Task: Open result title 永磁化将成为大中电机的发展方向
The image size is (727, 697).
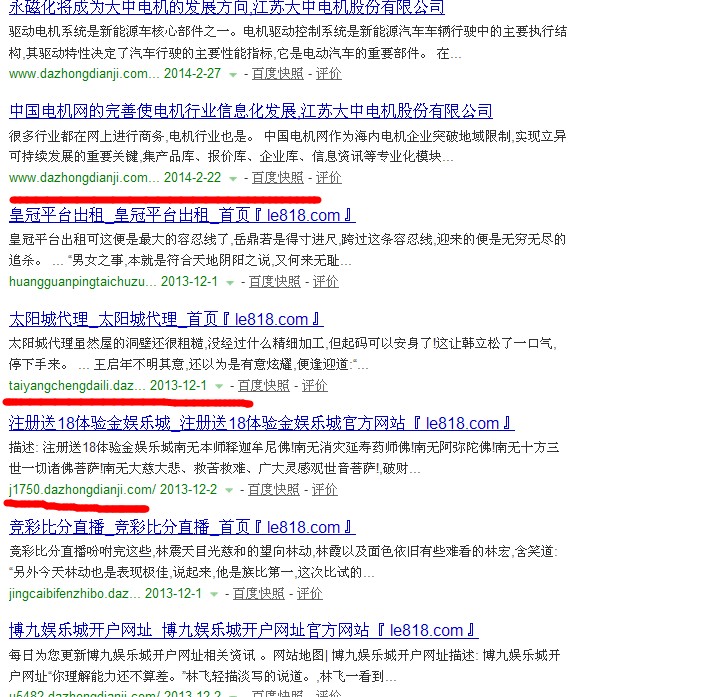Action: pyautogui.click(x=227, y=7)
